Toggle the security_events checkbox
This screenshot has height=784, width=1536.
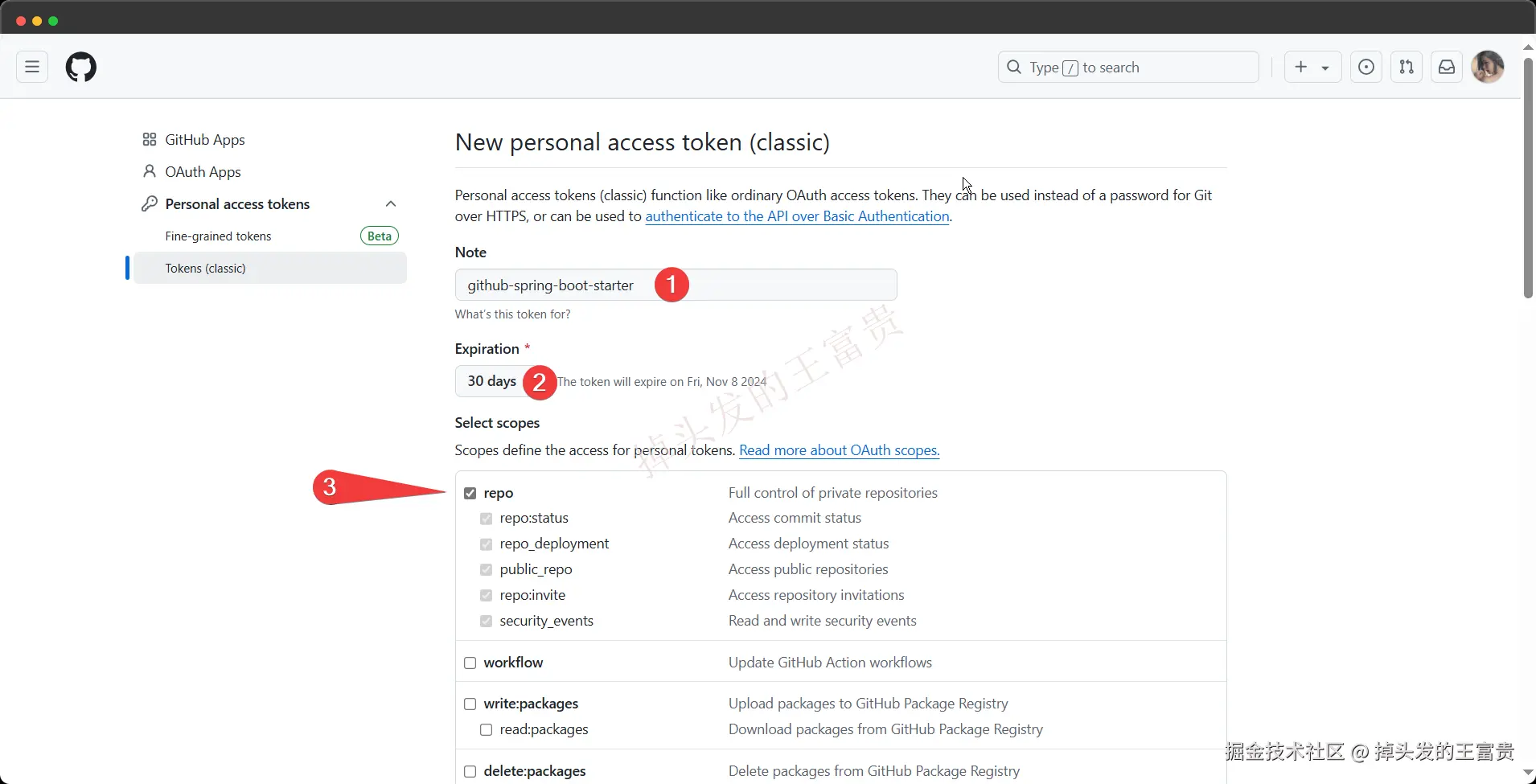[x=487, y=622]
